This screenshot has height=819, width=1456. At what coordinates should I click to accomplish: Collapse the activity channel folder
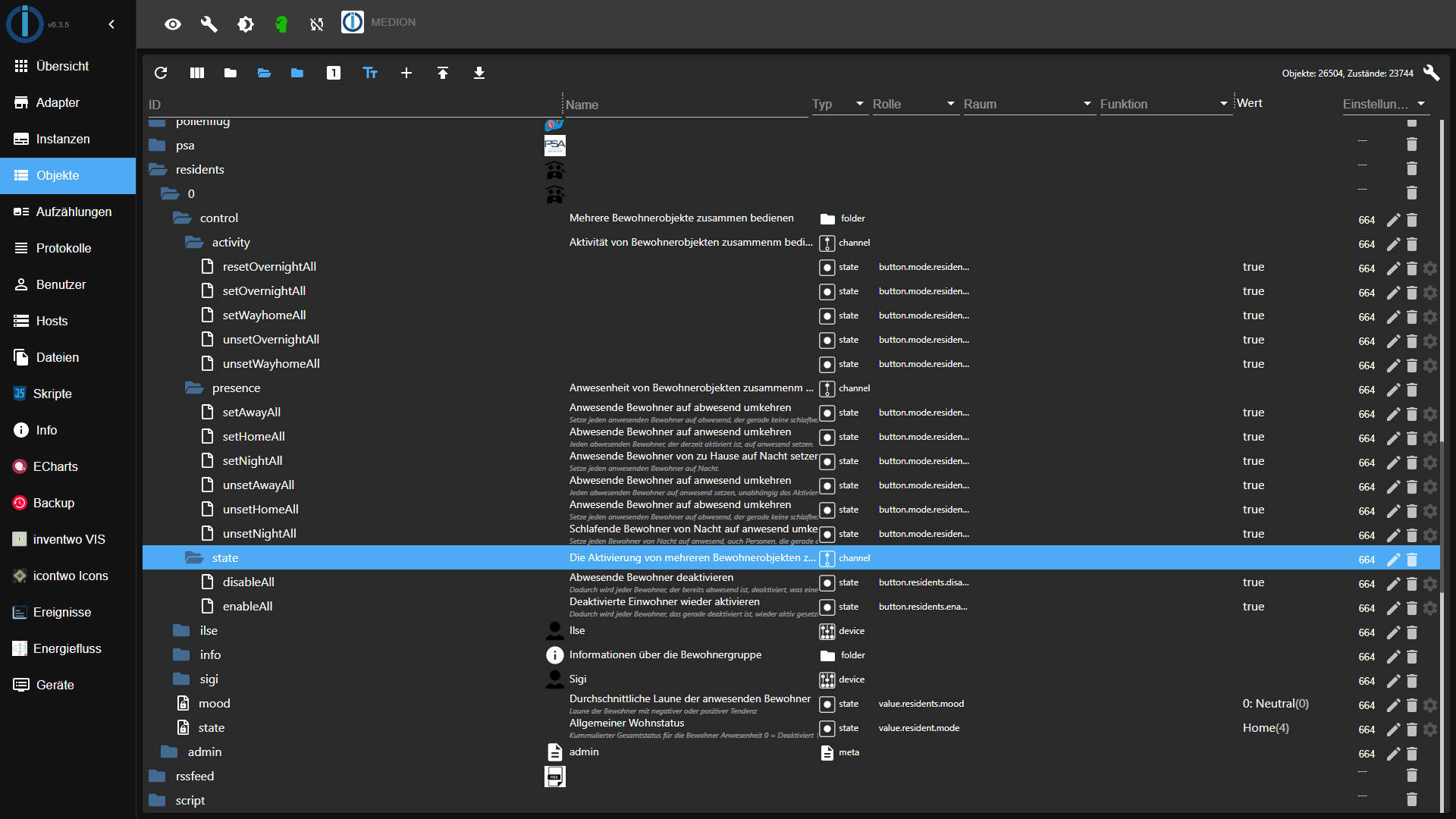194,242
